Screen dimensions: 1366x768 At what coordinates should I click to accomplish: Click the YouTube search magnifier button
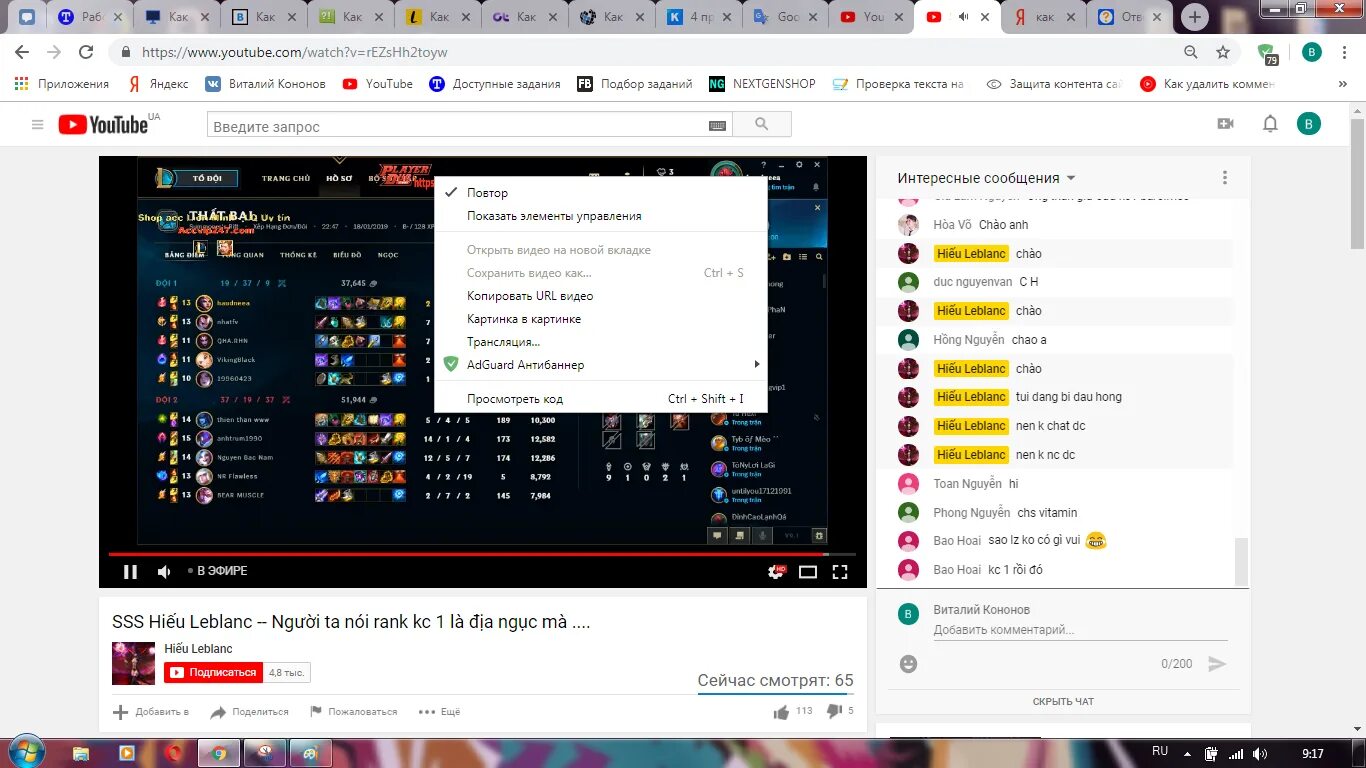point(762,124)
